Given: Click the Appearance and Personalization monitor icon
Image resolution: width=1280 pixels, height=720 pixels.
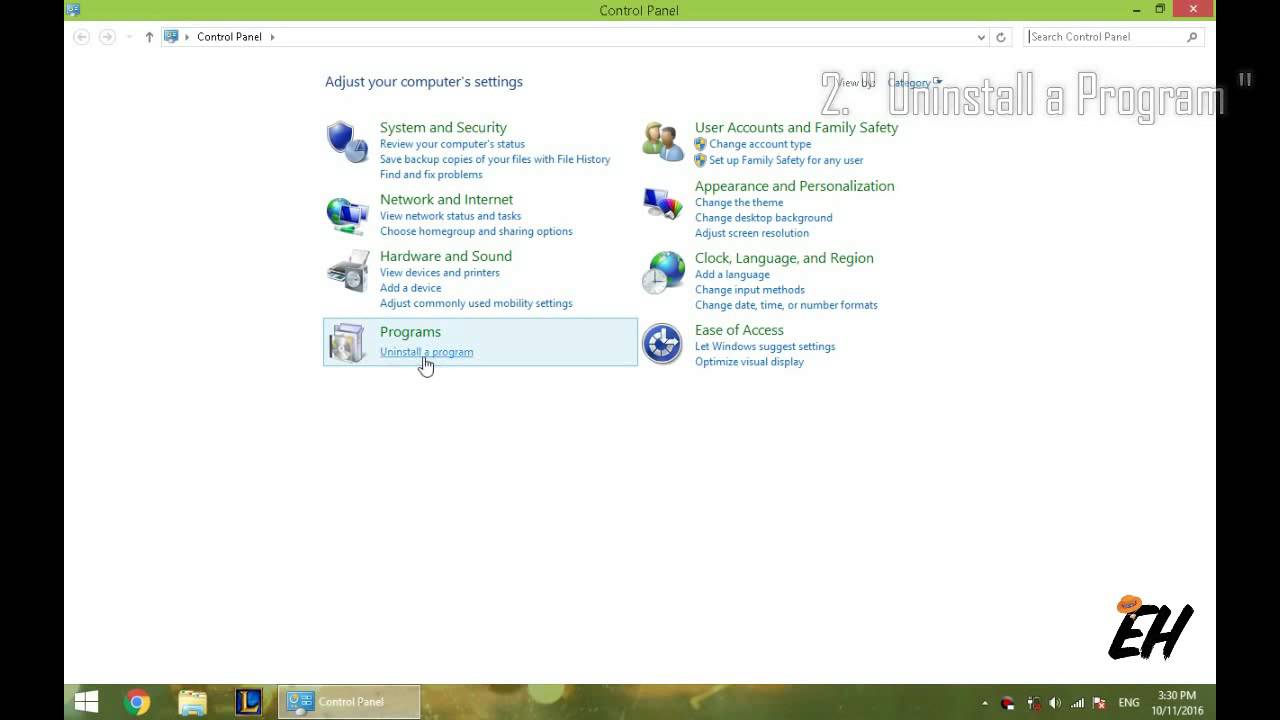Looking at the screenshot, I should pyautogui.click(x=662, y=204).
